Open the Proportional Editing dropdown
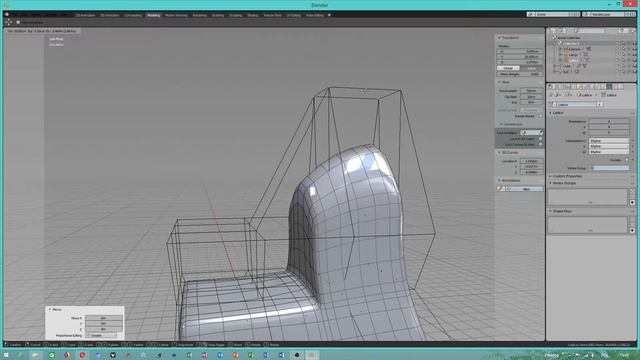Image resolution: width=640 pixels, height=360 pixels. [101, 335]
